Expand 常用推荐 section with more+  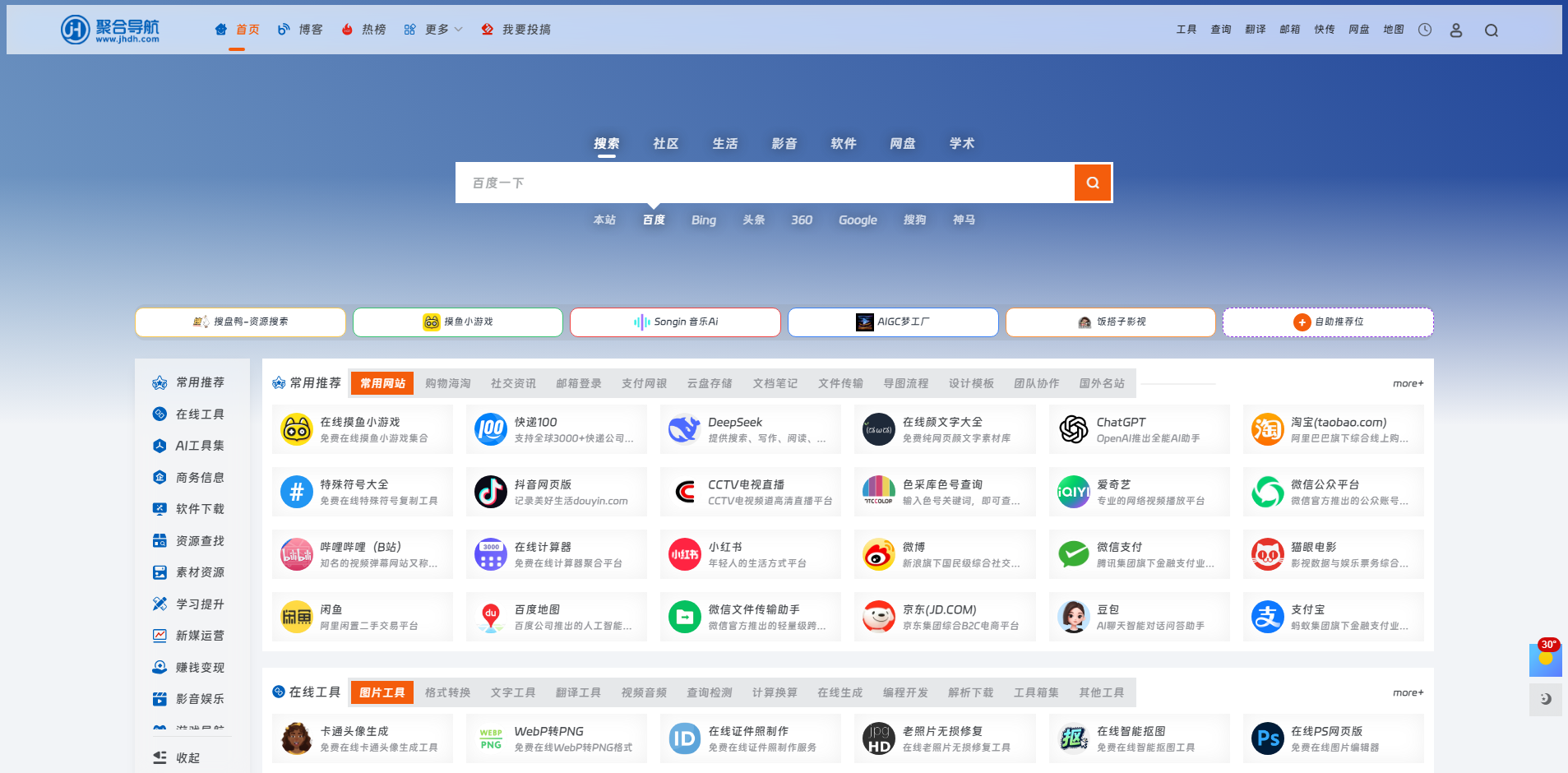[1408, 383]
